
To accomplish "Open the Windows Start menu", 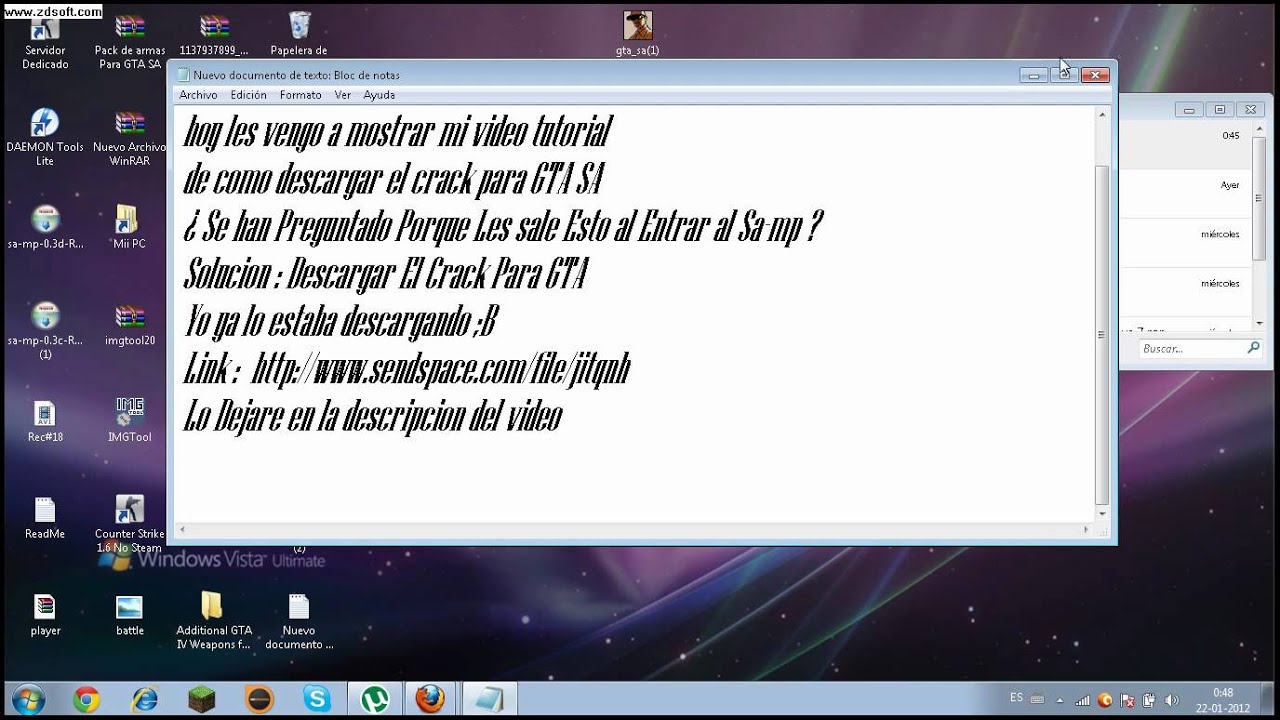I will pos(28,699).
